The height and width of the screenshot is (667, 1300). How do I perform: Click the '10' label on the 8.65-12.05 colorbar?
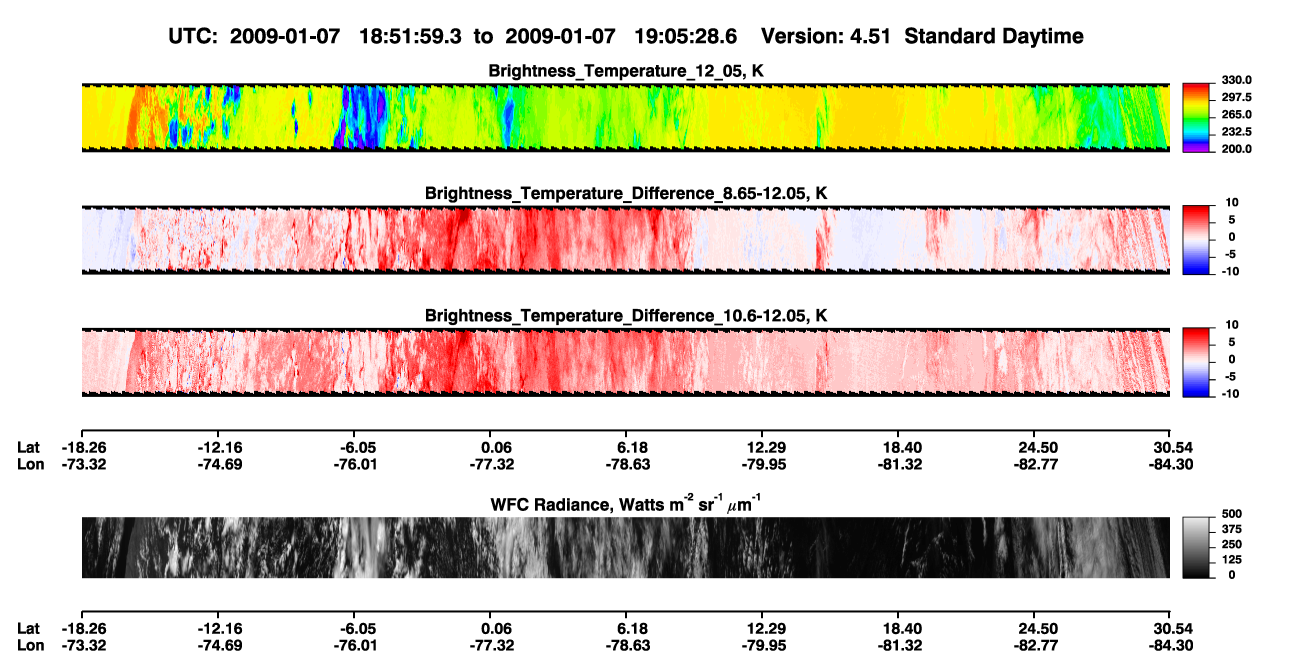click(x=1232, y=202)
